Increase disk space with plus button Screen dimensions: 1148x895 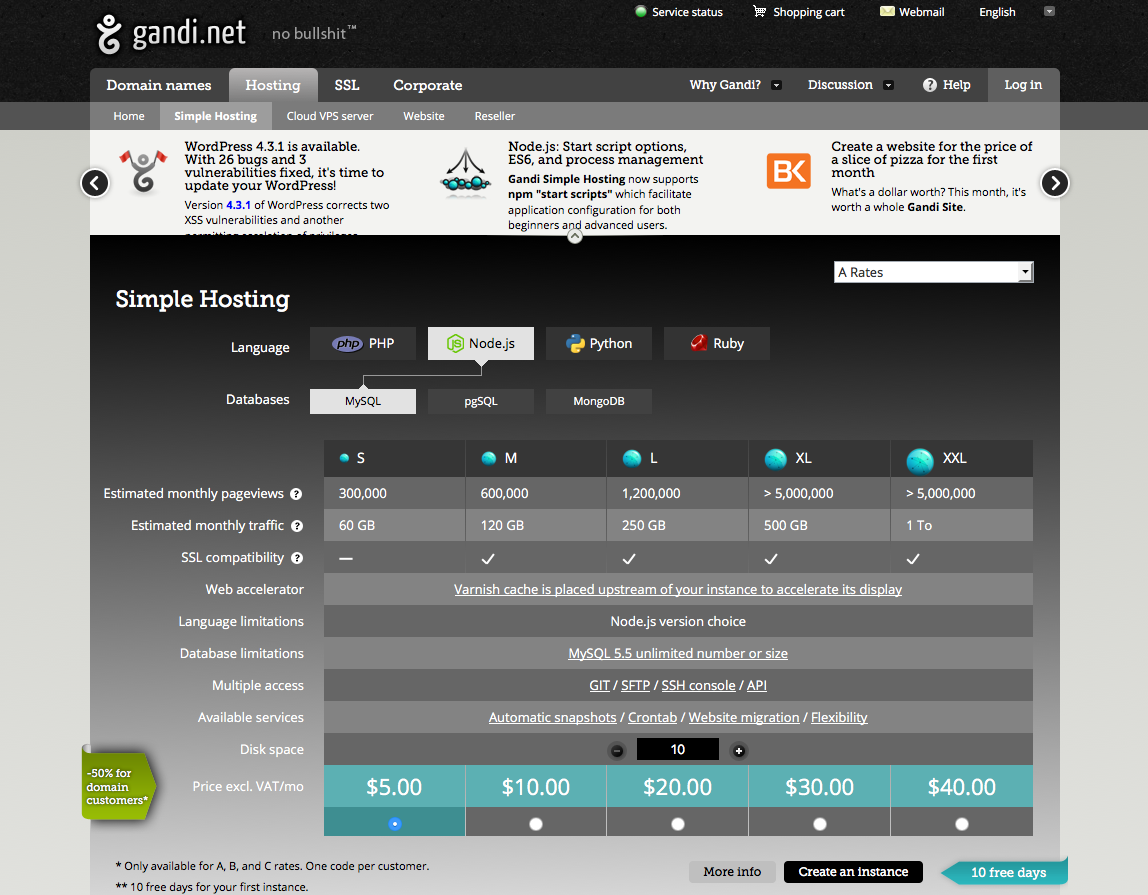739,751
